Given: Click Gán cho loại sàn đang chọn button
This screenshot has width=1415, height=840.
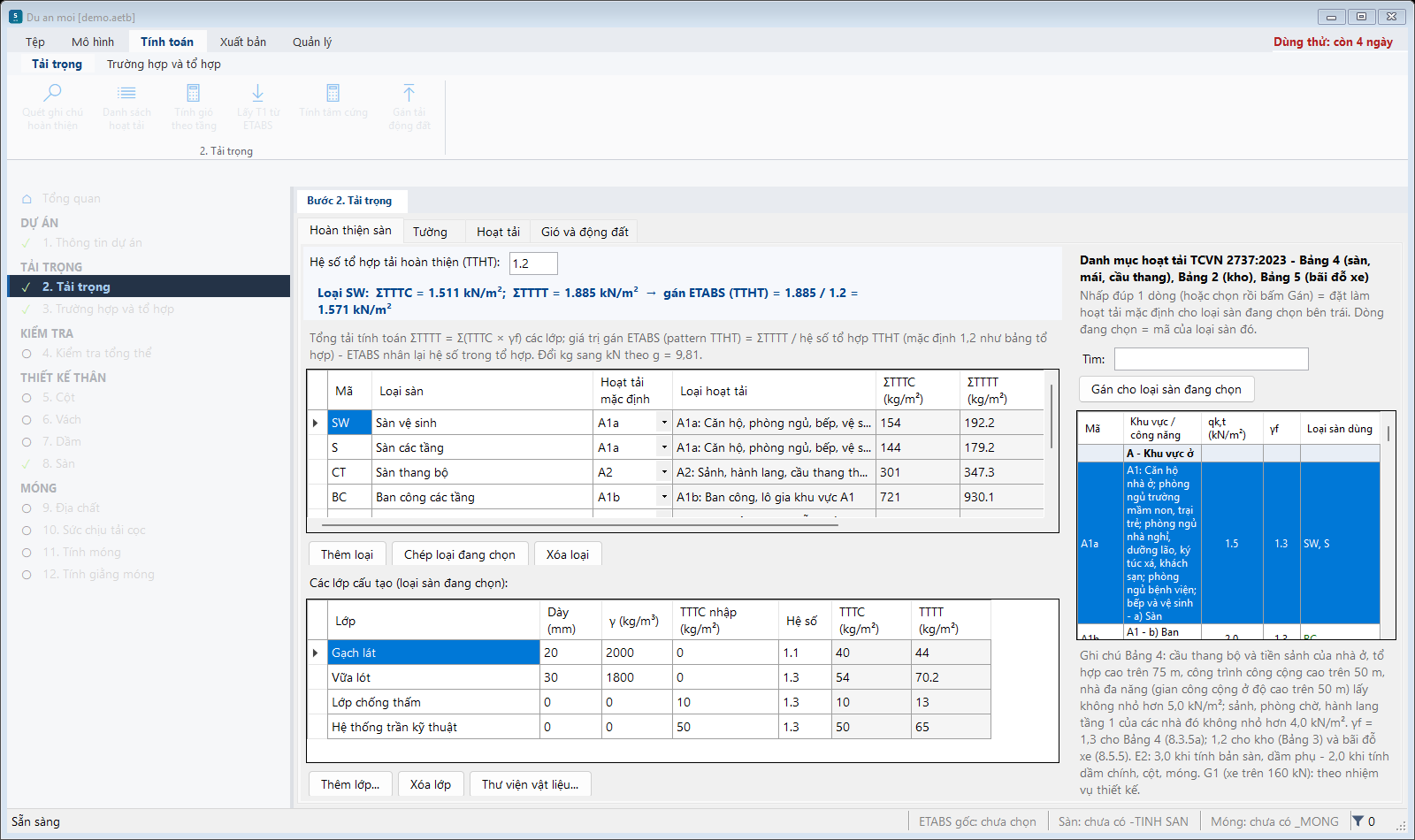Looking at the screenshot, I should coord(1166,389).
